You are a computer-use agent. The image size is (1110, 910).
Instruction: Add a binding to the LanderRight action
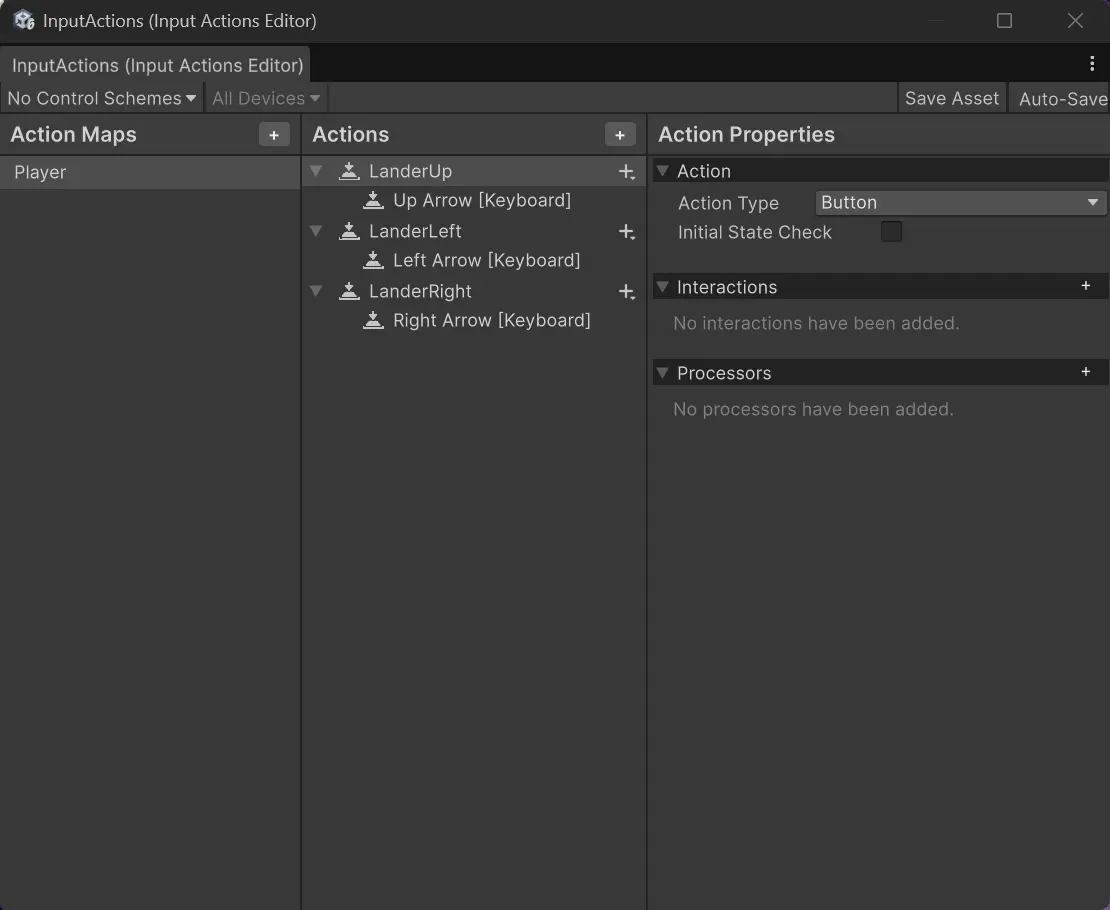(x=626, y=292)
